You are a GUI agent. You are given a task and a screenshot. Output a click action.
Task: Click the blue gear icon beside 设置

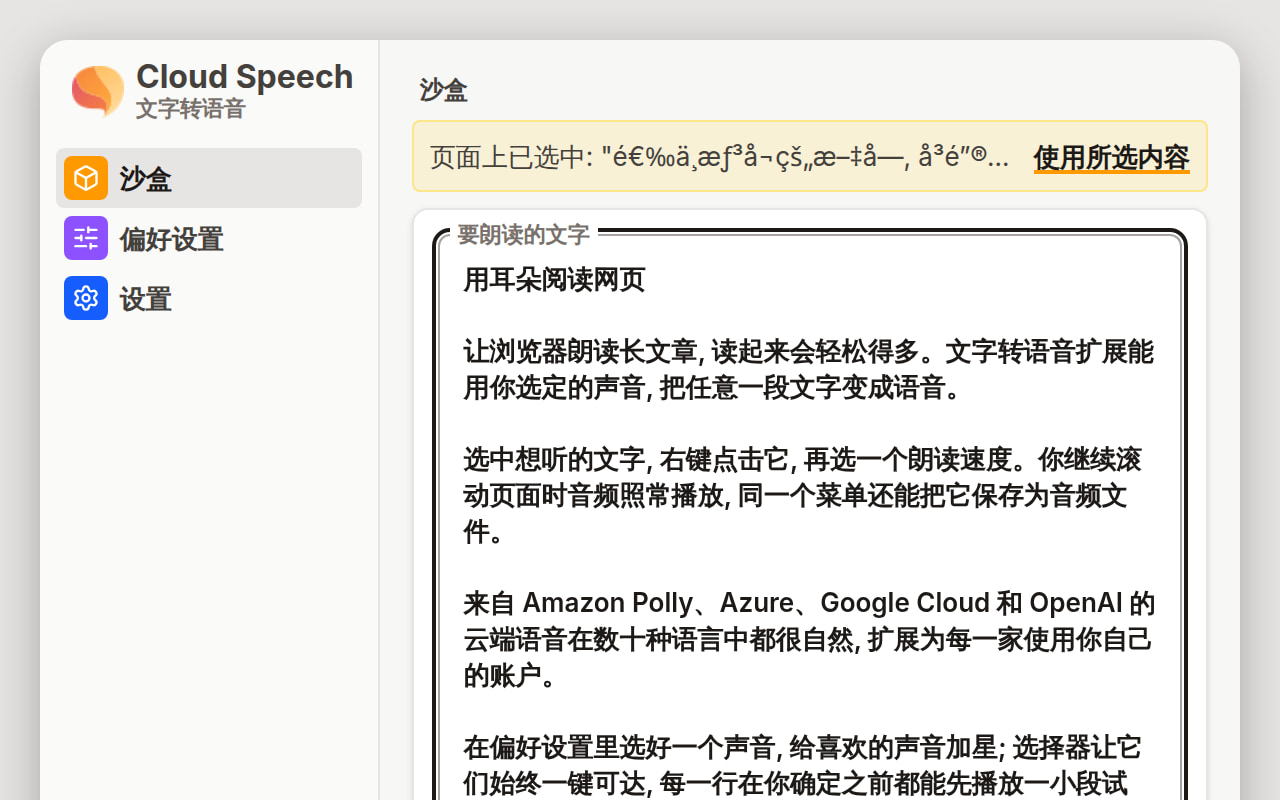pos(86,298)
